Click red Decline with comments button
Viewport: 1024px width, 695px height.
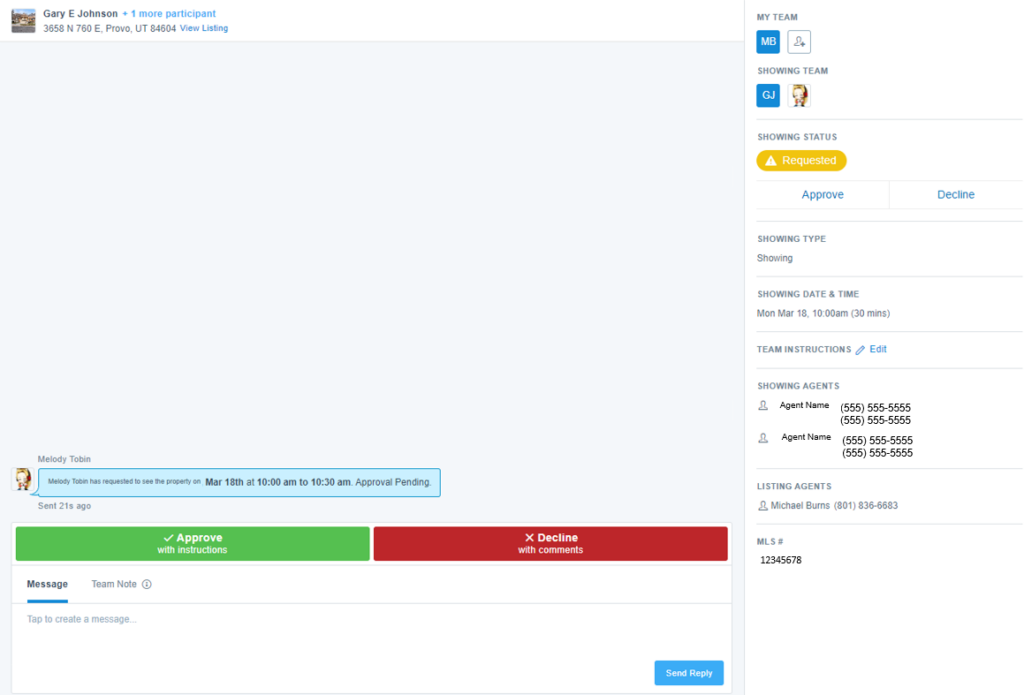[551, 543]
